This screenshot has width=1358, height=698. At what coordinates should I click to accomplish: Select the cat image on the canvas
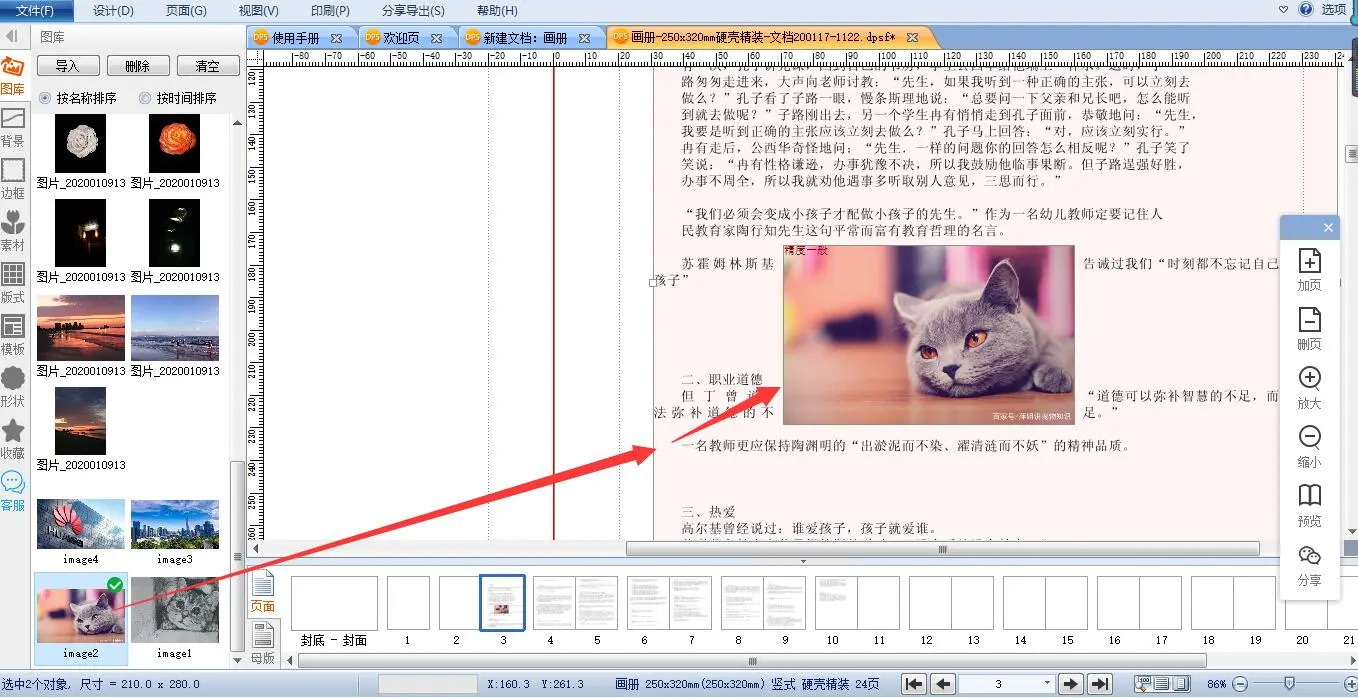928,335
